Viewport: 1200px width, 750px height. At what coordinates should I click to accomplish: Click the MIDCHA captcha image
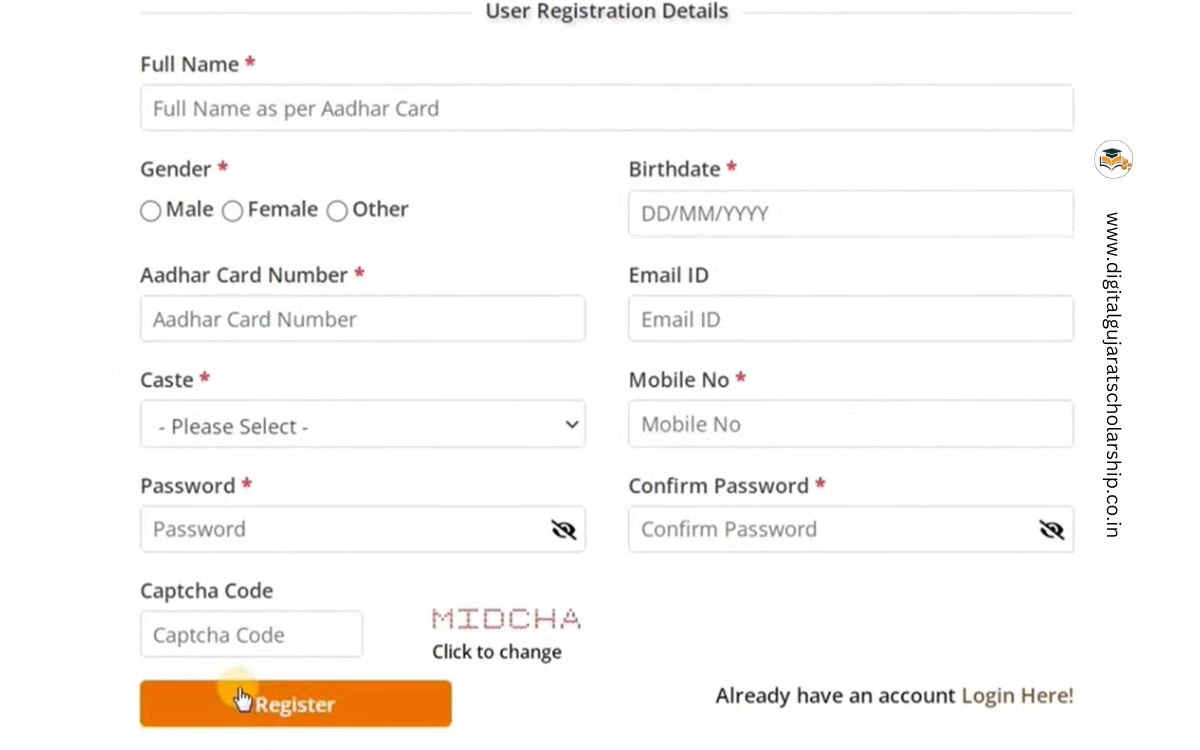pyautogui.click(x=506, y=619)
